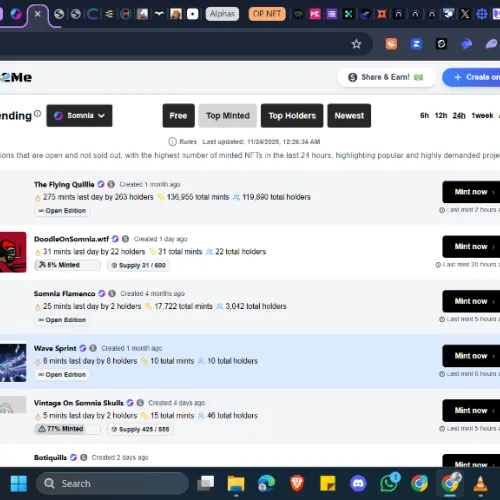The width and height of the screenshot is (500, 500).
Task: Choose the 24h time range
Action: click(x=459, y=115)
